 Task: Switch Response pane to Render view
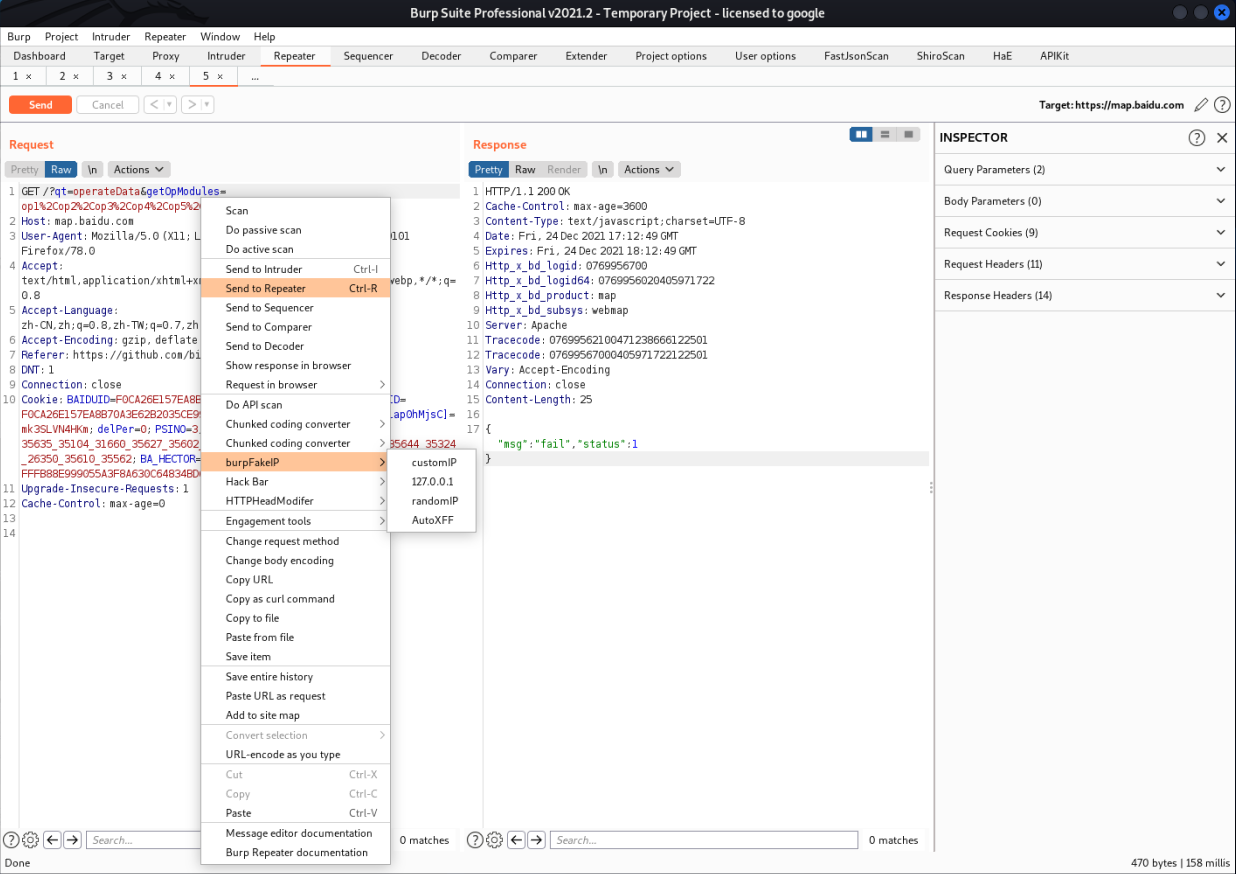point(564,170)
